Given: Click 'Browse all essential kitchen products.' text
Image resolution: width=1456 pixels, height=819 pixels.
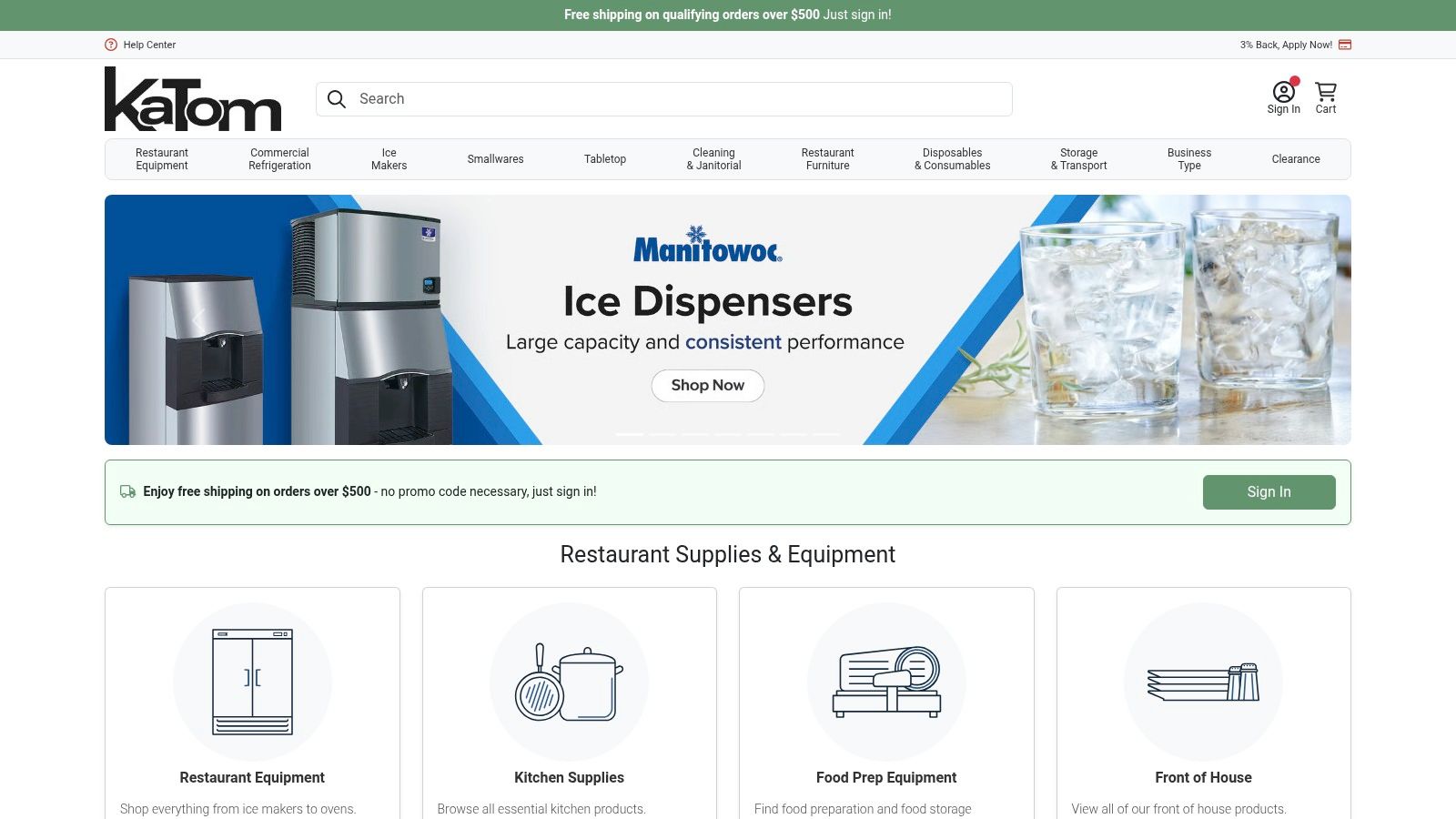Looking at the screenshot, I should tap(541, 809).
